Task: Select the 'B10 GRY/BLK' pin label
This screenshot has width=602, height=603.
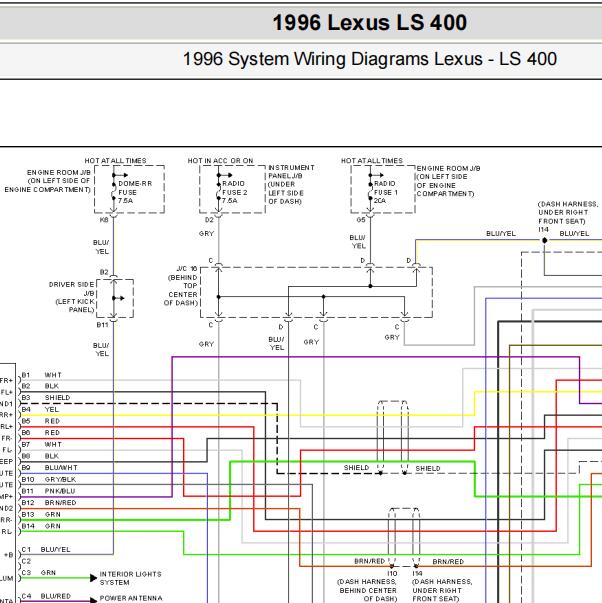Action: tap(48, 479)
